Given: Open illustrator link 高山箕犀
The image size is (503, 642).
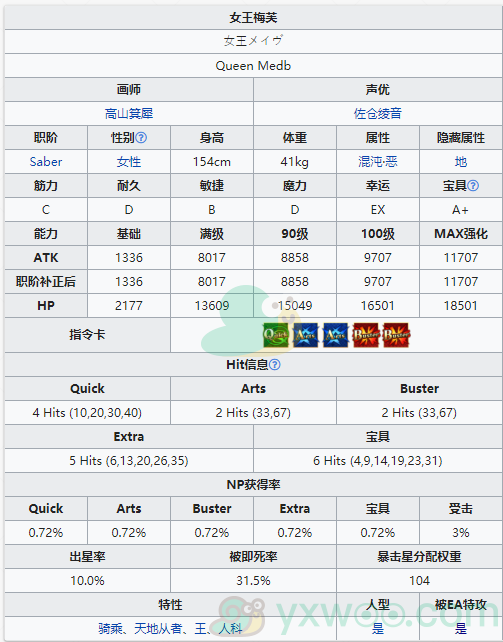Looking at the screenshot, I should pos(129,113).
